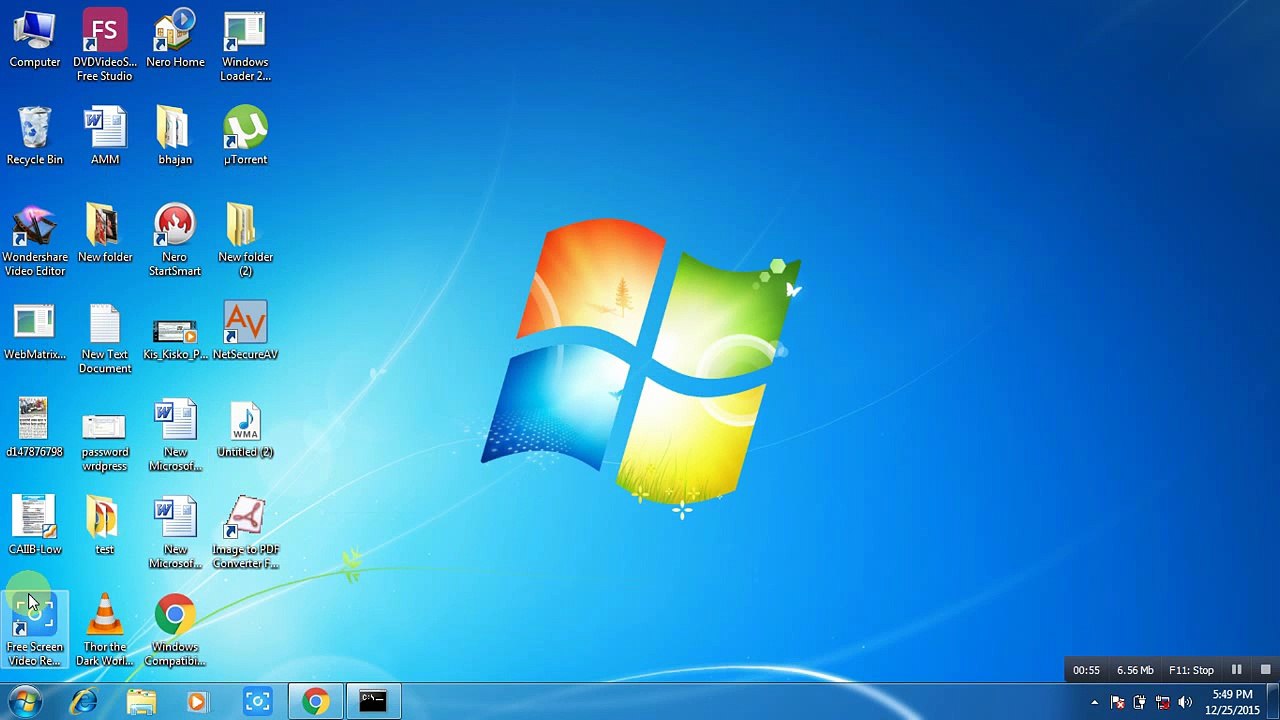Select the bhajan folder
The image size is (1280, 720).
(175, 137)
